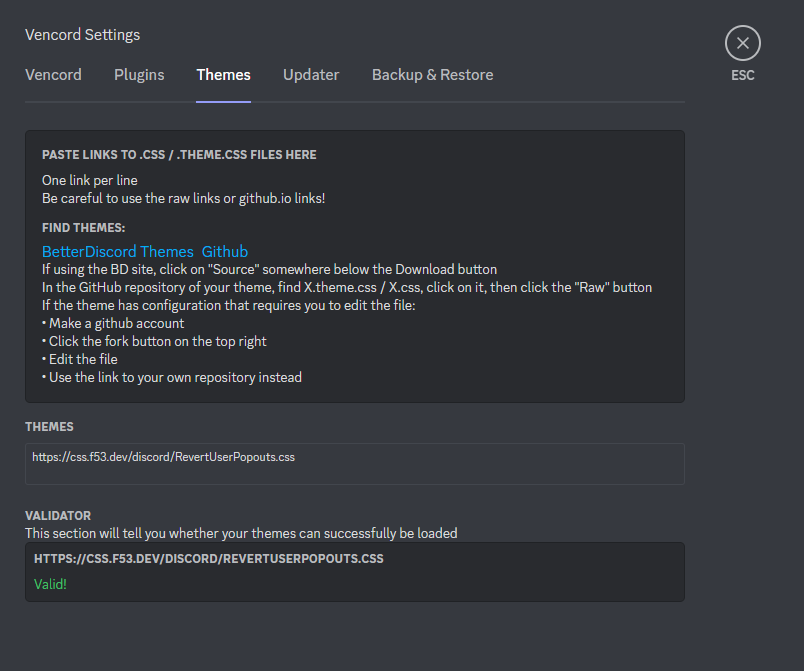Image resolution: width=804 pixels, height=671 pixels.
Task: Close settings with the X icon
Action: click(x=742, y=43)
